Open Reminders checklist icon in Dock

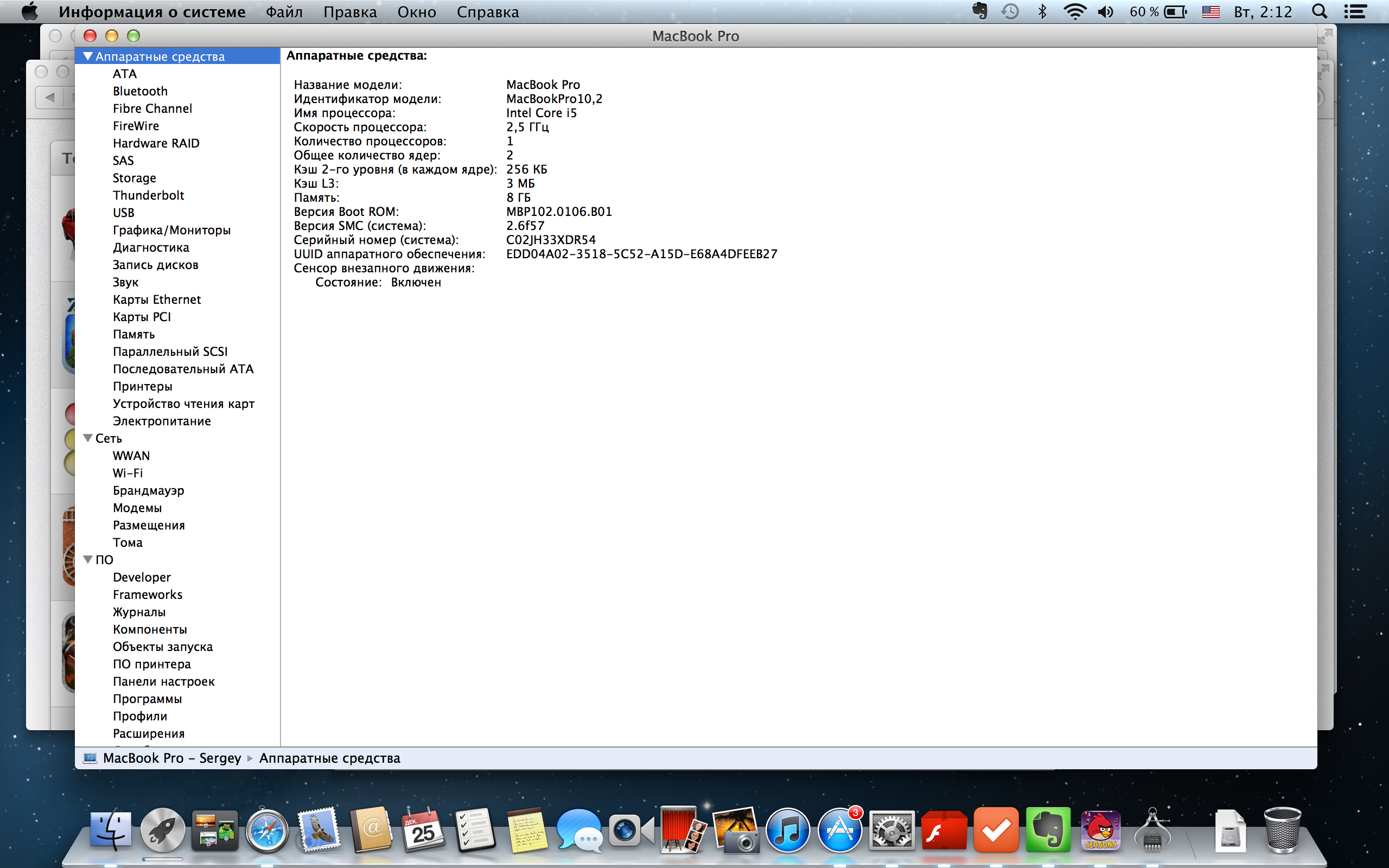[475, 830]
